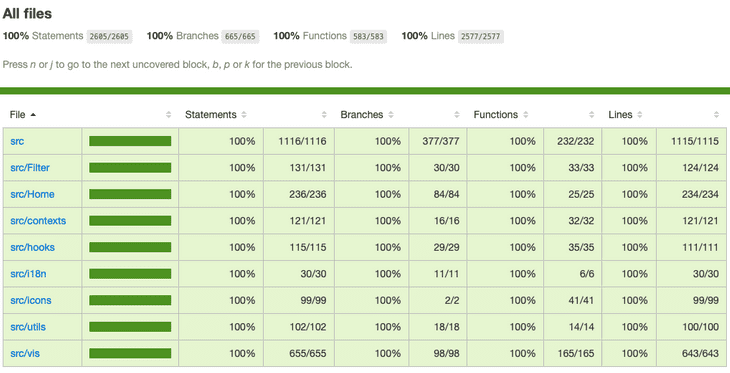
Task: Click the sort icon of the branches count column
Action: coord(457,115)
